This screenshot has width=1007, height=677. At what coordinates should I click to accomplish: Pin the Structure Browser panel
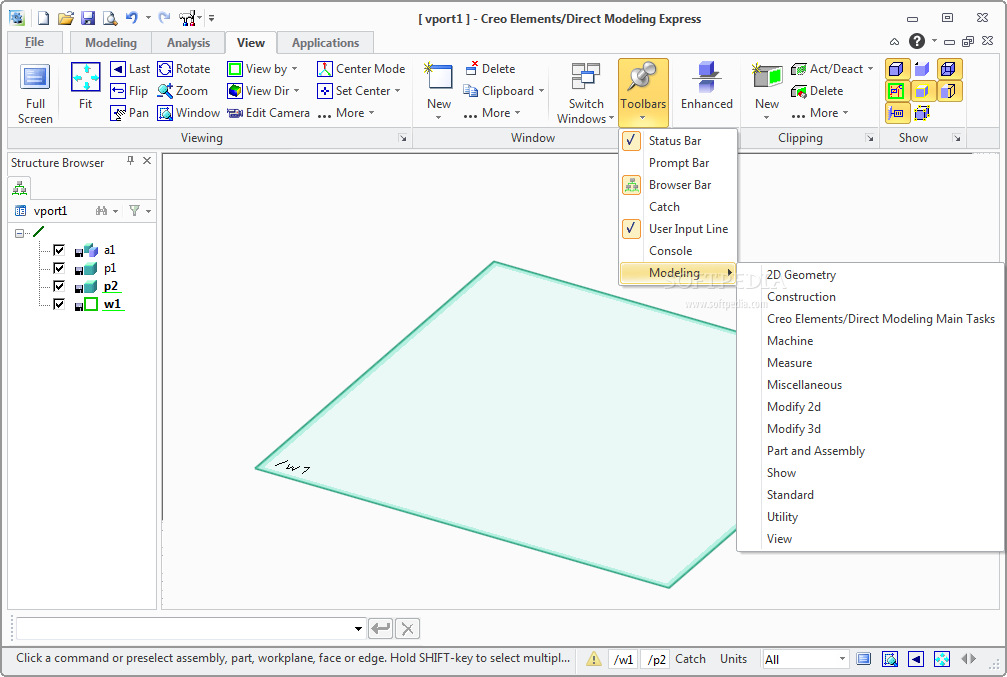pyautogui.click(x=130, y=161)
